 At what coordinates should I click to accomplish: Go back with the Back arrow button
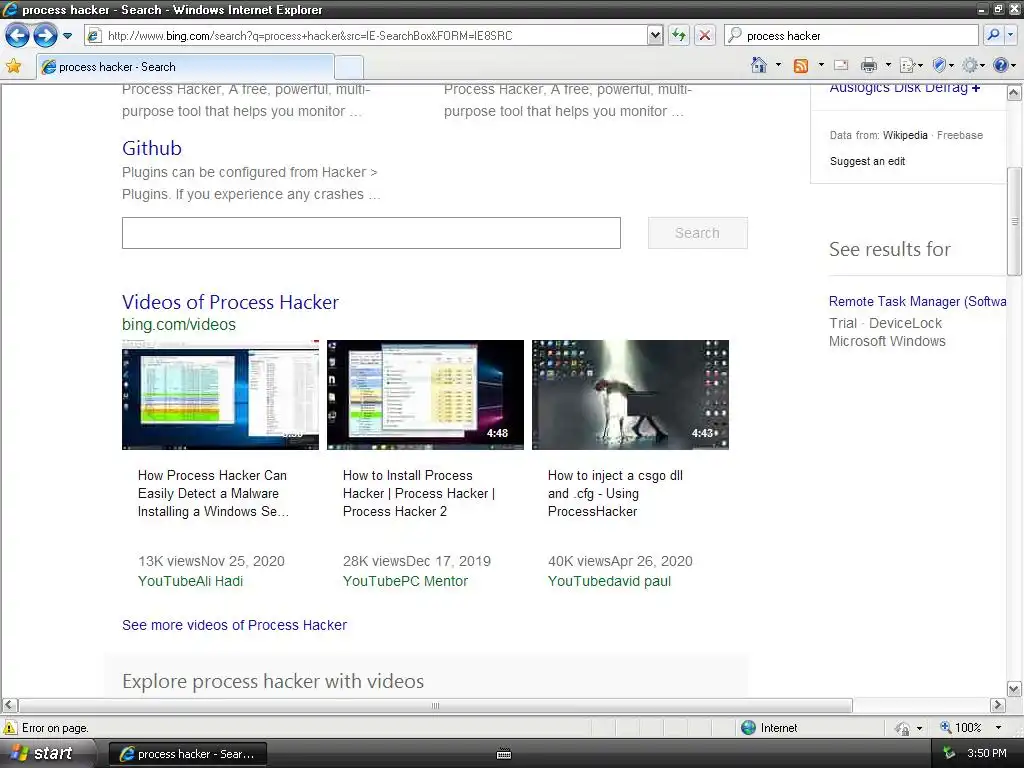[17, 35]
